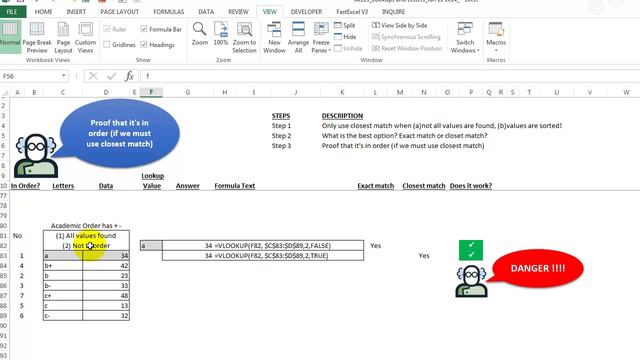Click Reset Window Position
Screen dimensions: 640x360
tap(407, 48)
